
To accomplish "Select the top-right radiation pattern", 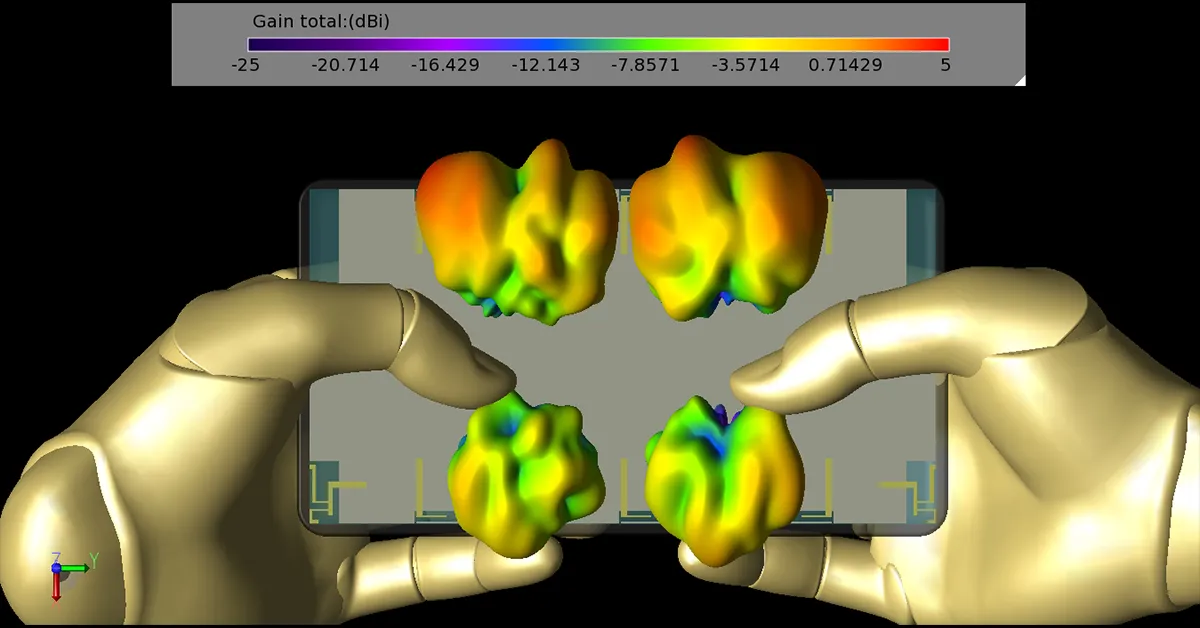I will [725, 228].
